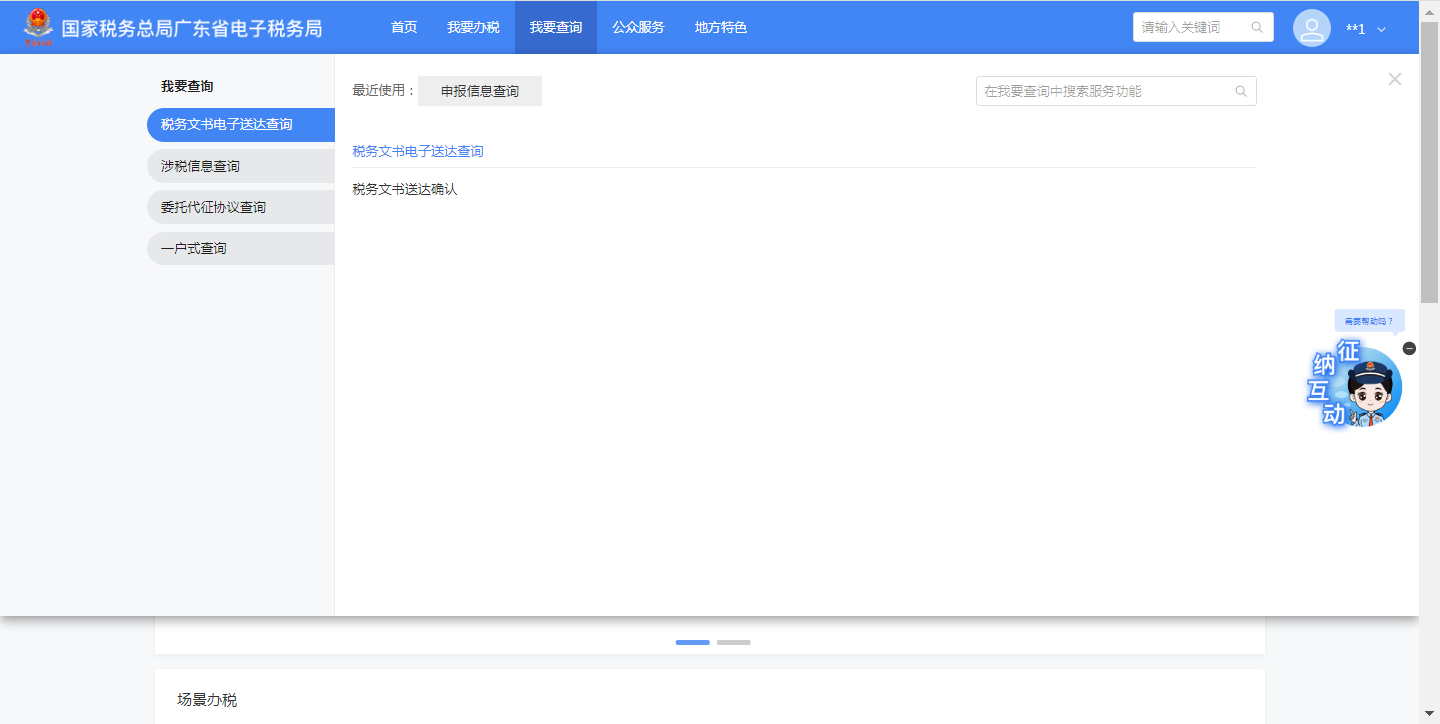The height and width of the screenshot is (724, 1440).
Task: Switch to the second carousel slide indicator
Action: tap(733, 642)
